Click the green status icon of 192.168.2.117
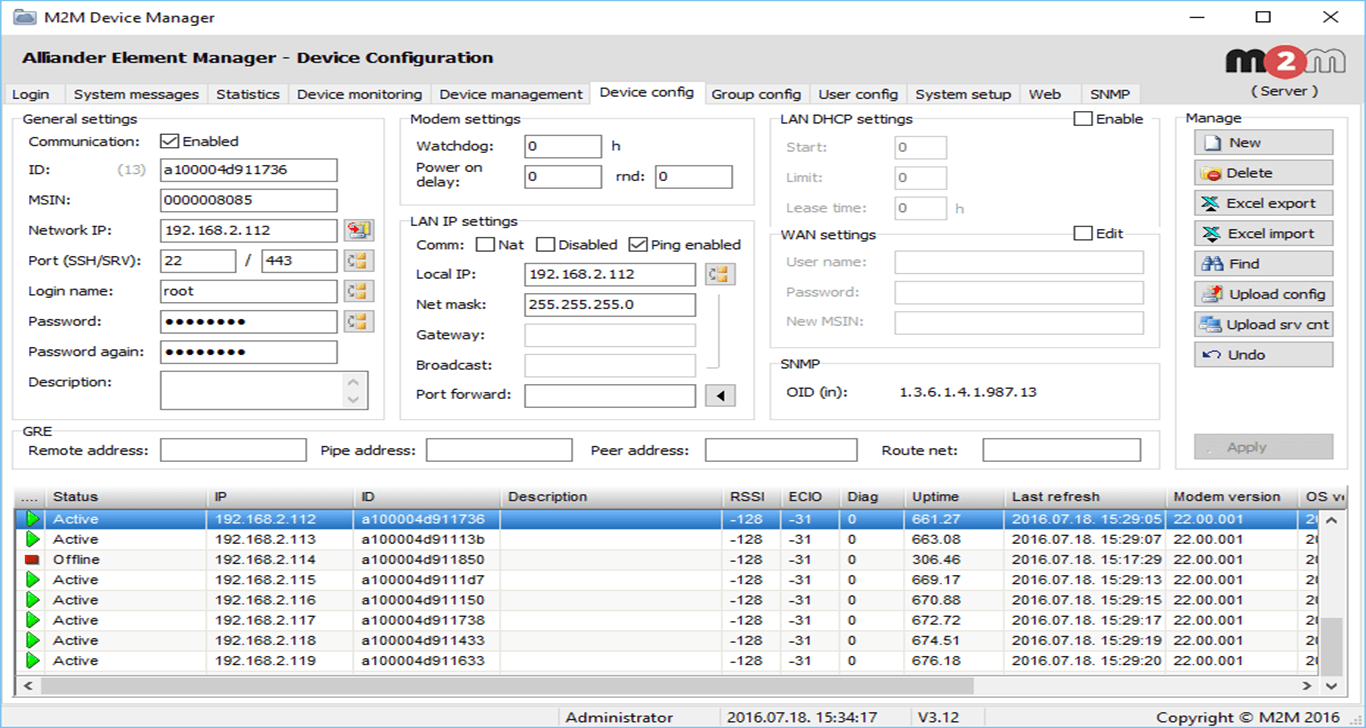The width and height of the screenshot is (1366, 728). point(33,620)
